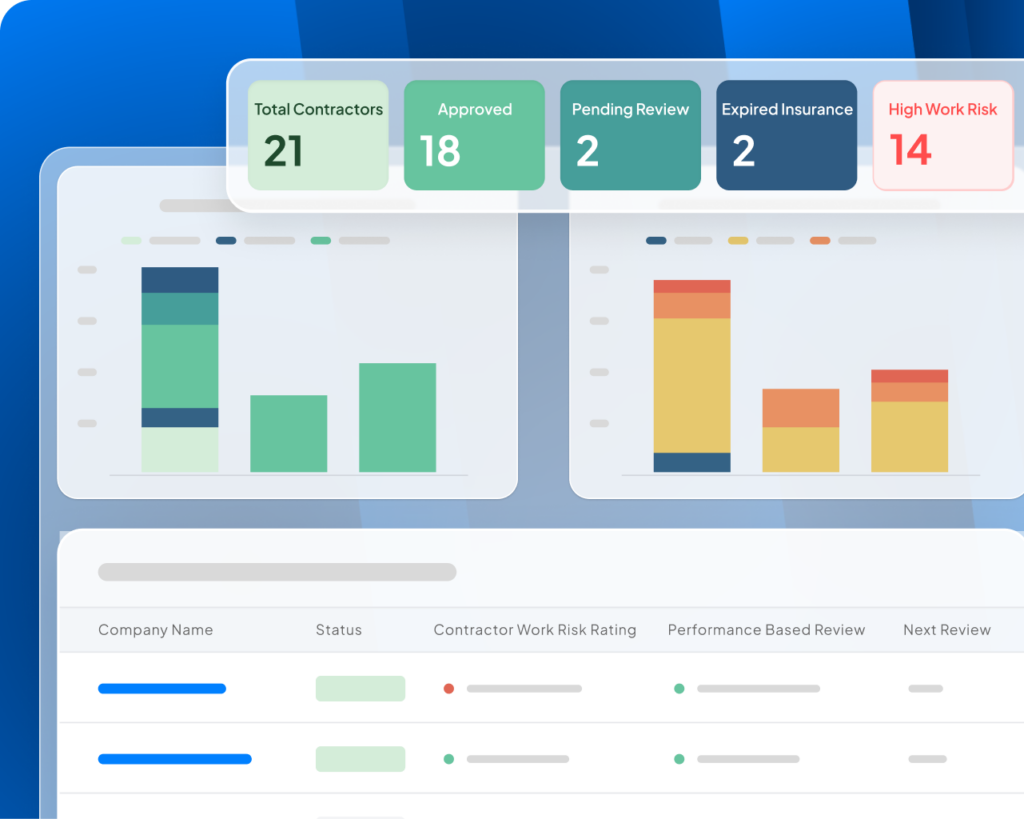The width and height of the screenshot is (1024, 819).
Task: Click the yellow legend swatch in right chart
Action: (x=738, y=240)
